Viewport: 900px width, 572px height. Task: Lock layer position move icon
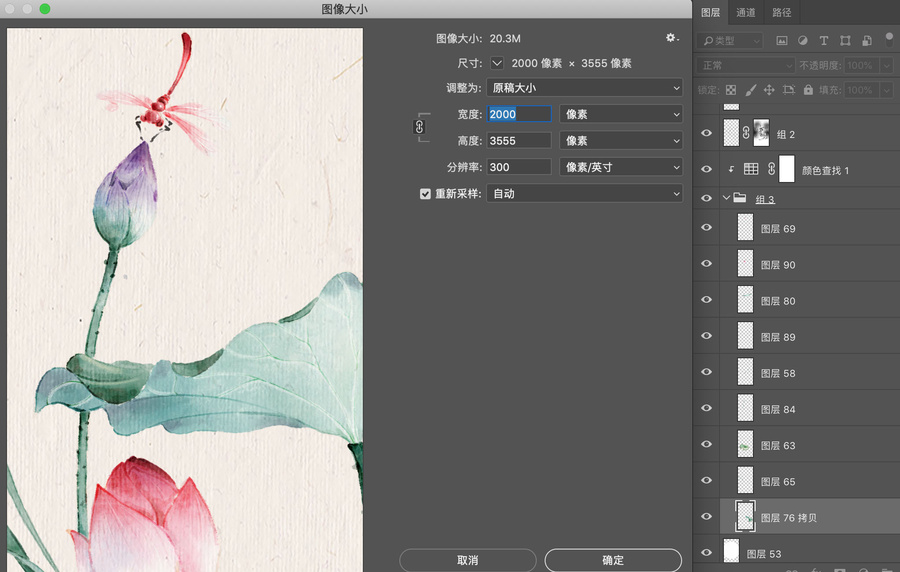click(769, 90)
